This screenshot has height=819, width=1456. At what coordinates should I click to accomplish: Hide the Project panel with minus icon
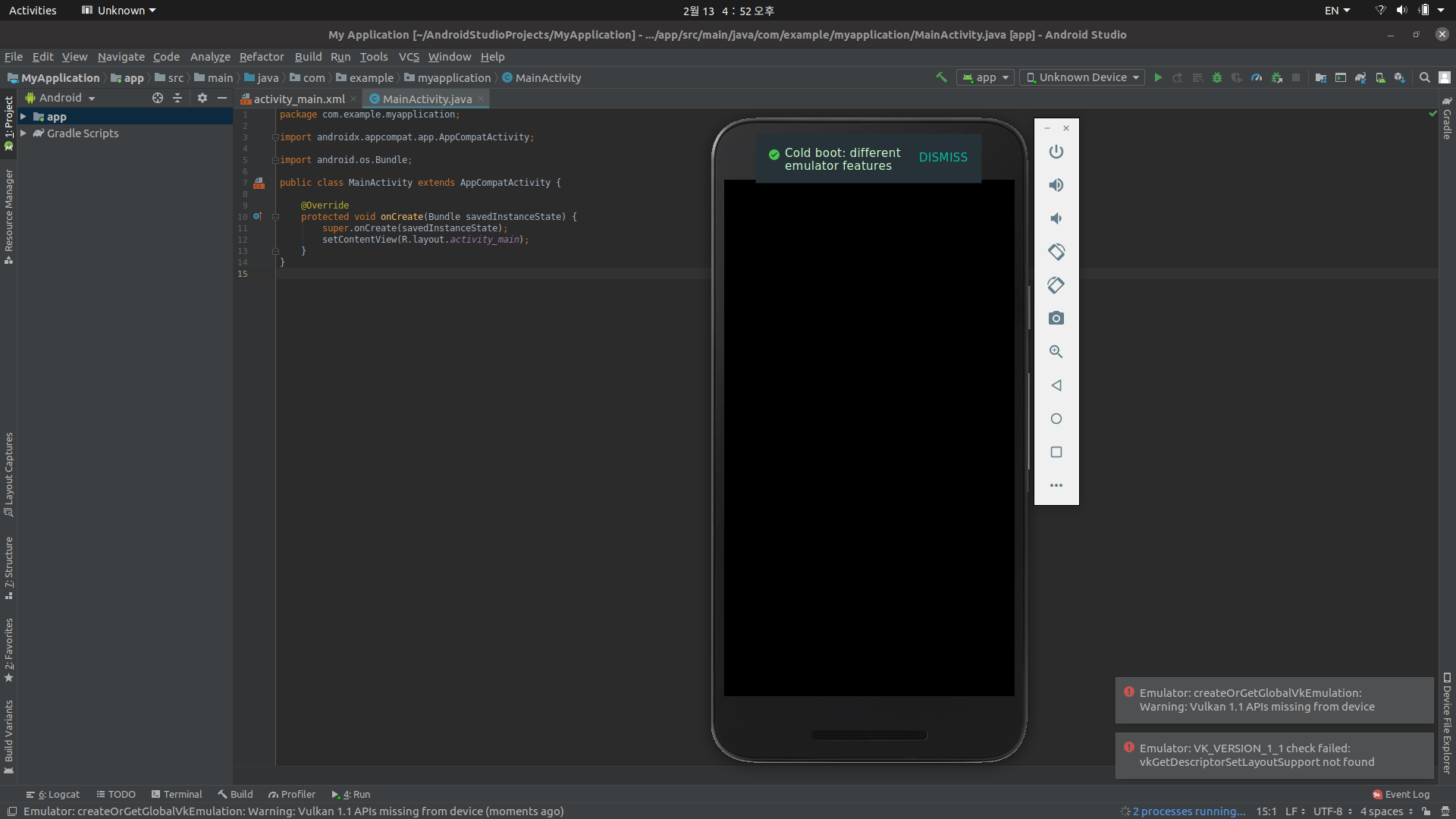(222, 98)
